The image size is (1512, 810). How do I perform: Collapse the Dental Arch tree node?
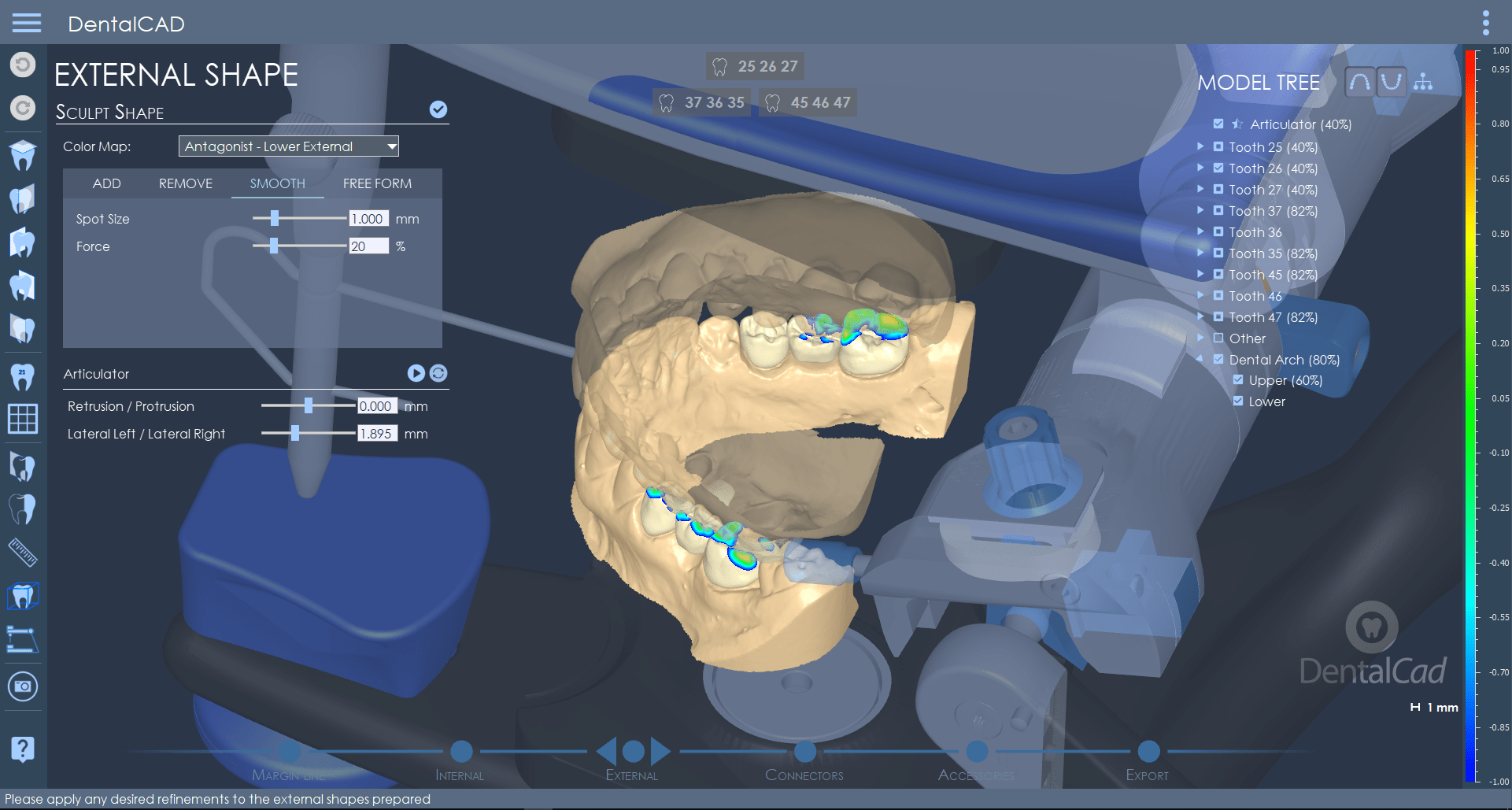[x=1200, y=359]
